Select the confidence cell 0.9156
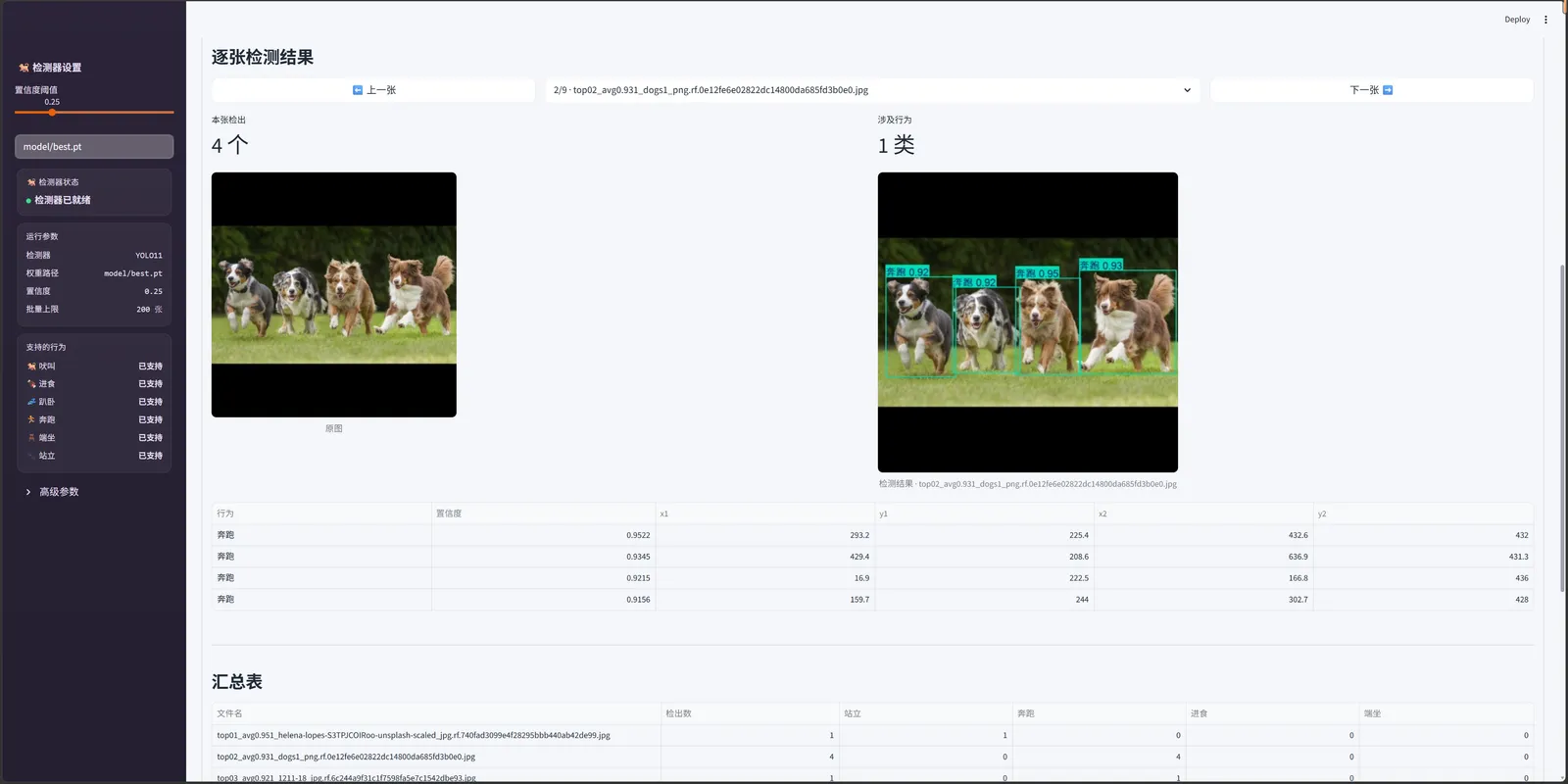 click(x=543, y=600)
